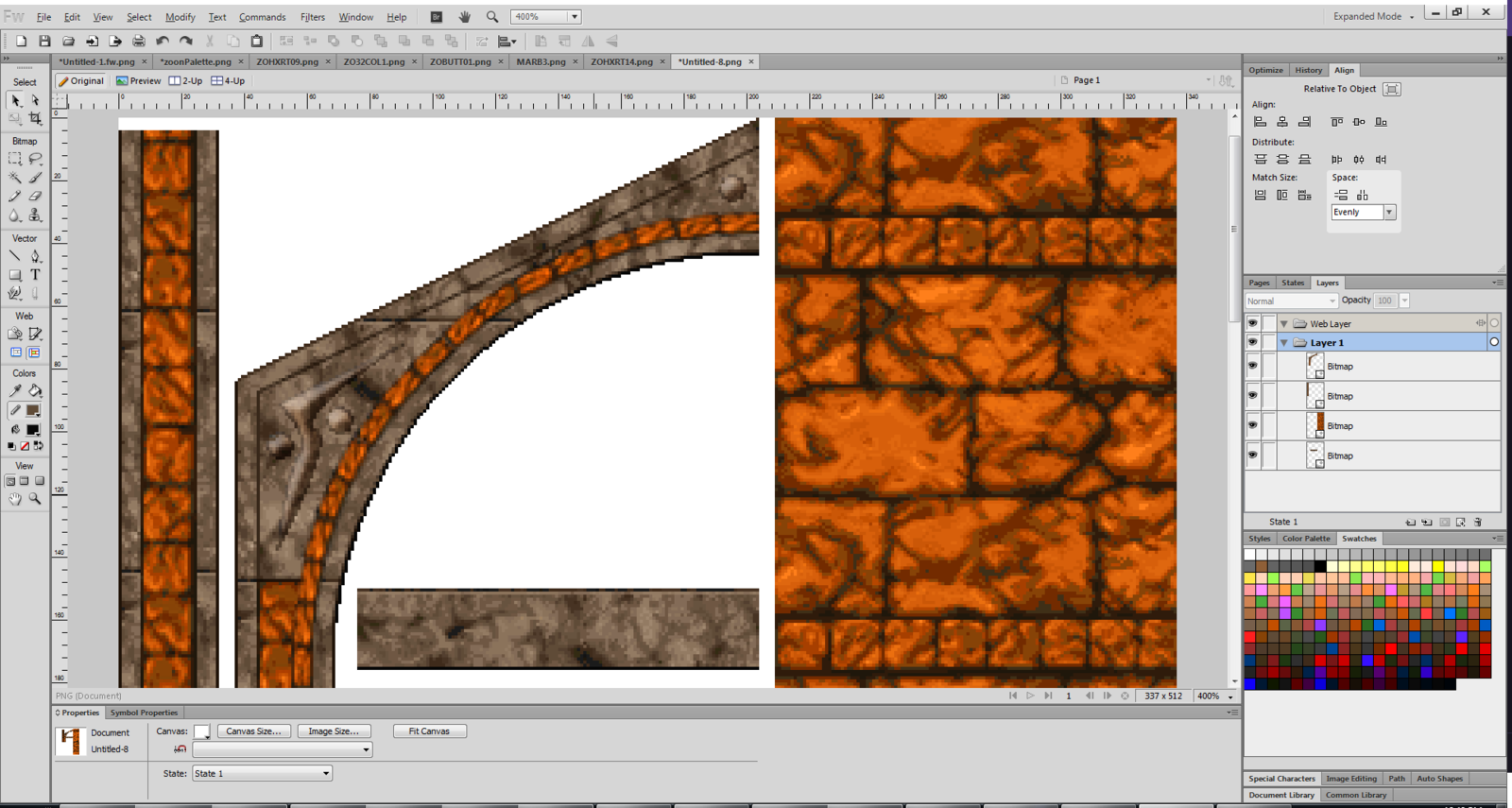Switch to 2-Up view button
Viewport: 1512px width, 808px height.
[185, 80]
